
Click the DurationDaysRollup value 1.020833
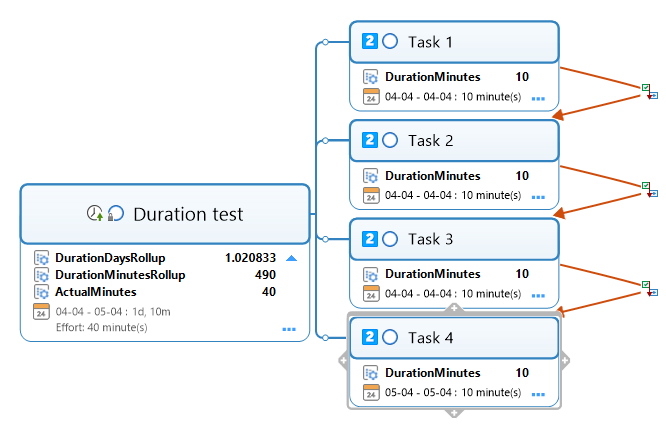pyautogui.click(x=250, y=258)
